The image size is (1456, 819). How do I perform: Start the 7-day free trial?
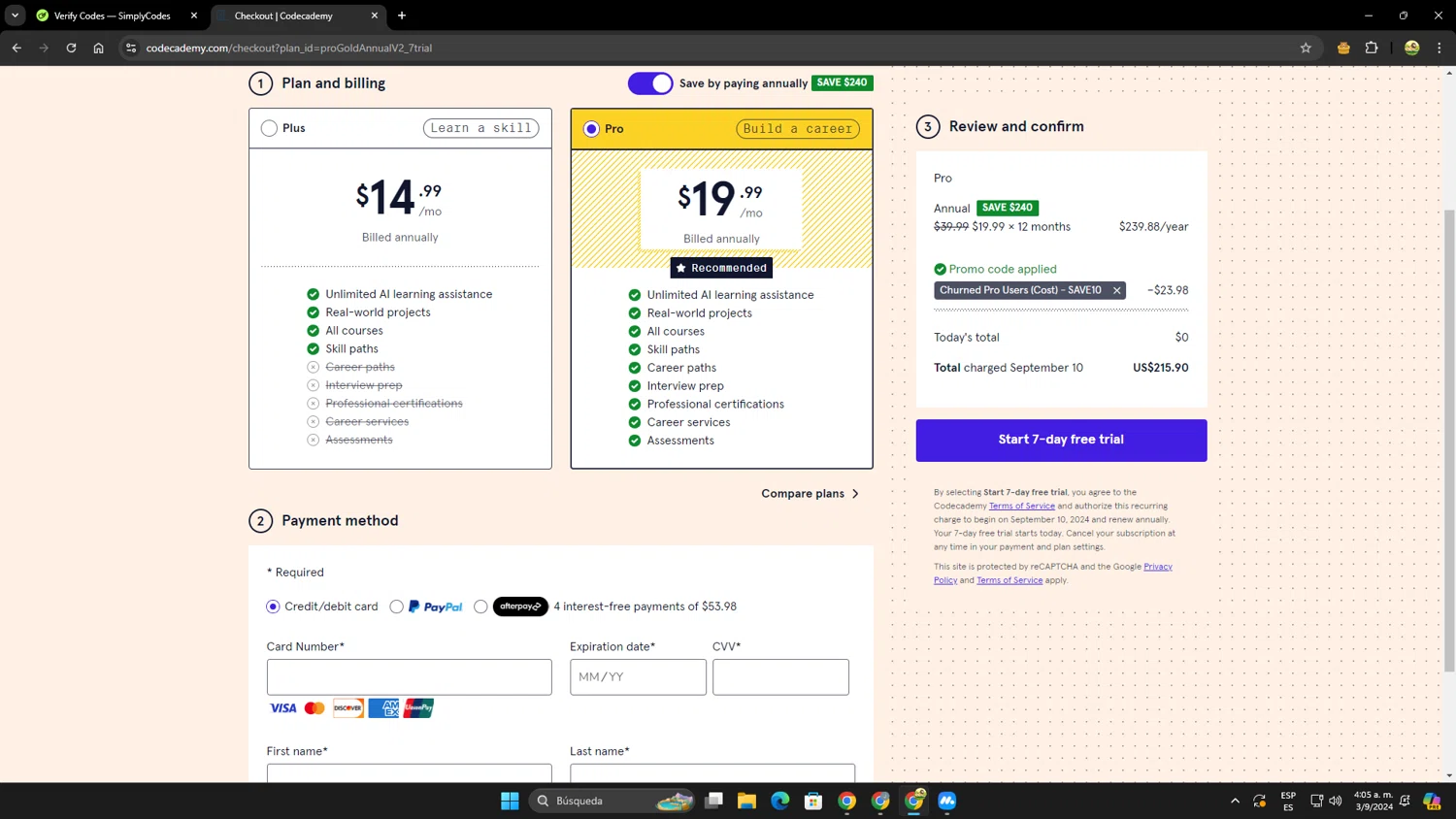coord(1061,440)
